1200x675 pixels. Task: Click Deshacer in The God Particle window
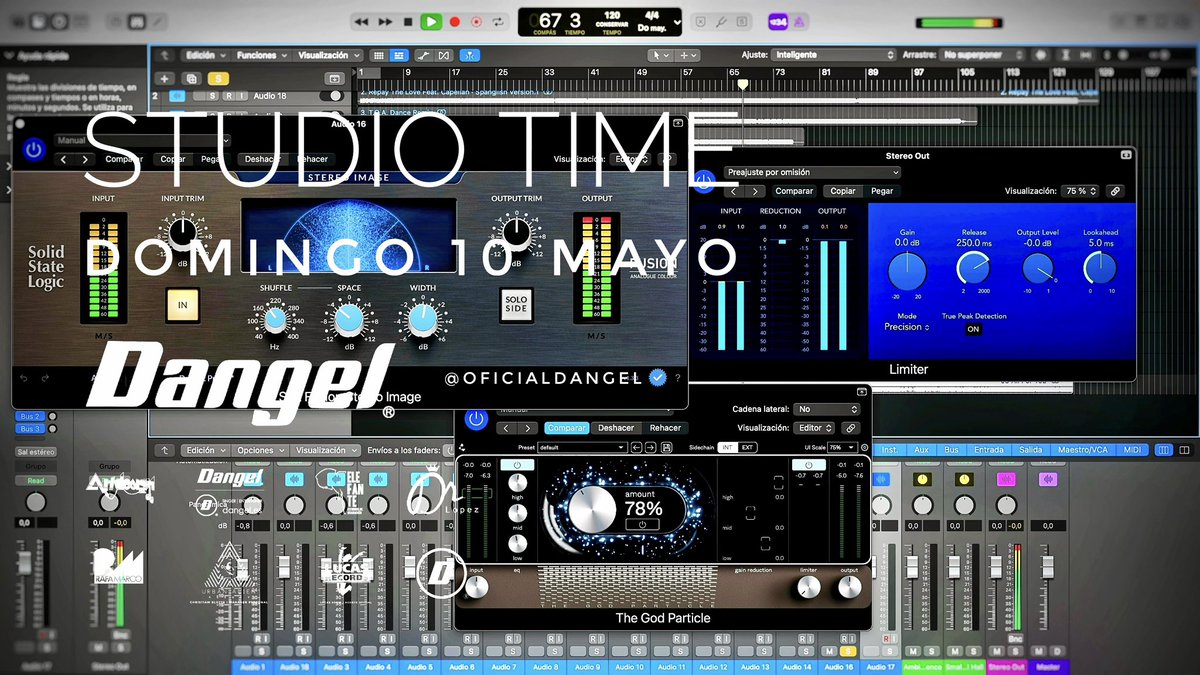coord(616,428)
